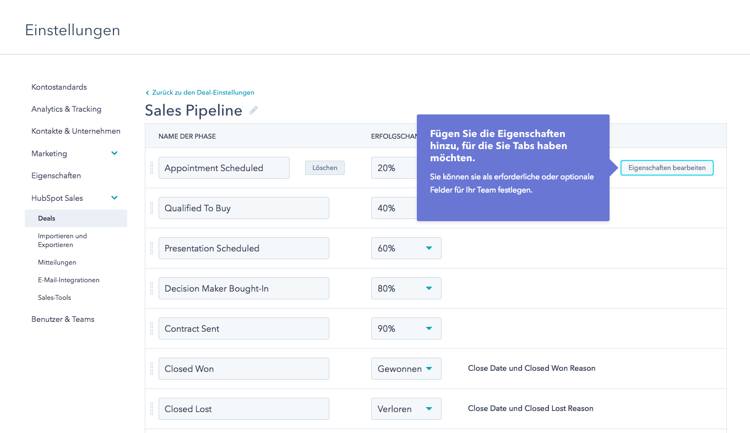Click the pencil icon beside Sales Pipeline
The image size is (750, 433).
[254, 111]
